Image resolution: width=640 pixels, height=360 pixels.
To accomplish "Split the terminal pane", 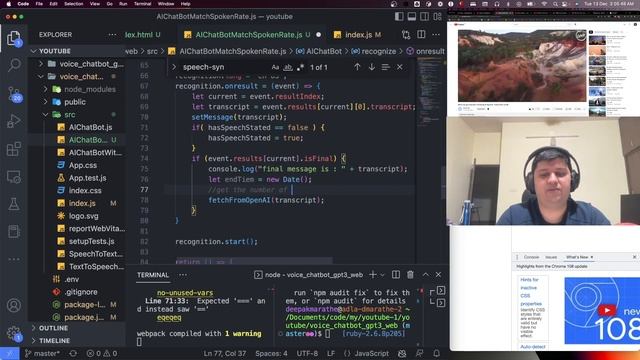I will pos(396,275).
